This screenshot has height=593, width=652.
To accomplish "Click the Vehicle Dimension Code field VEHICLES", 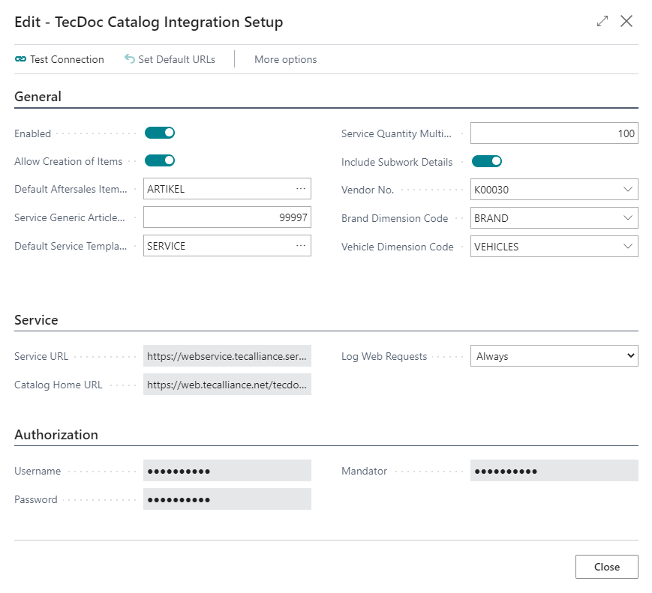I will click(554, 246).
